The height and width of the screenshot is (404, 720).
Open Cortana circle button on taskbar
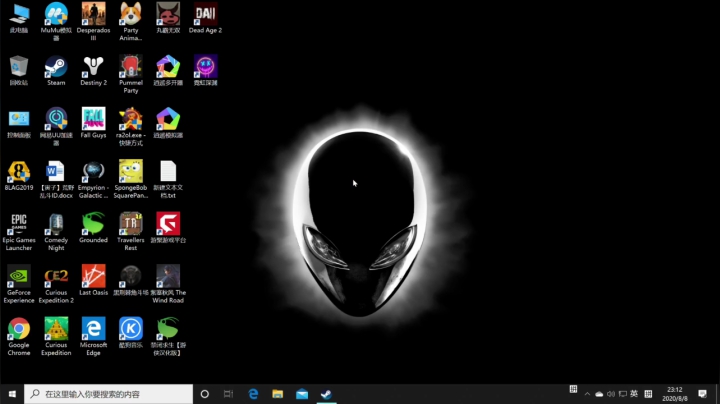(x=205, y=394)
